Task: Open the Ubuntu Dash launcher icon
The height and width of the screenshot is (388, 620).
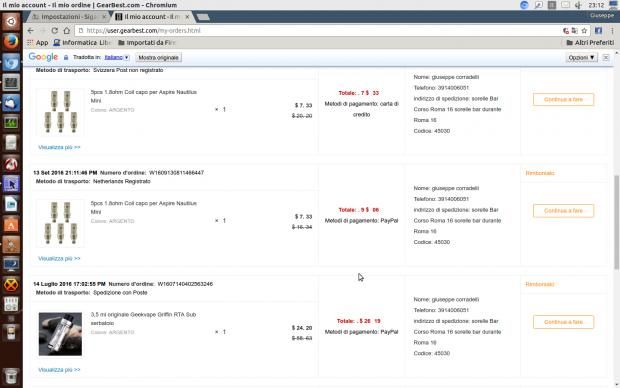Action: (11, 21)
